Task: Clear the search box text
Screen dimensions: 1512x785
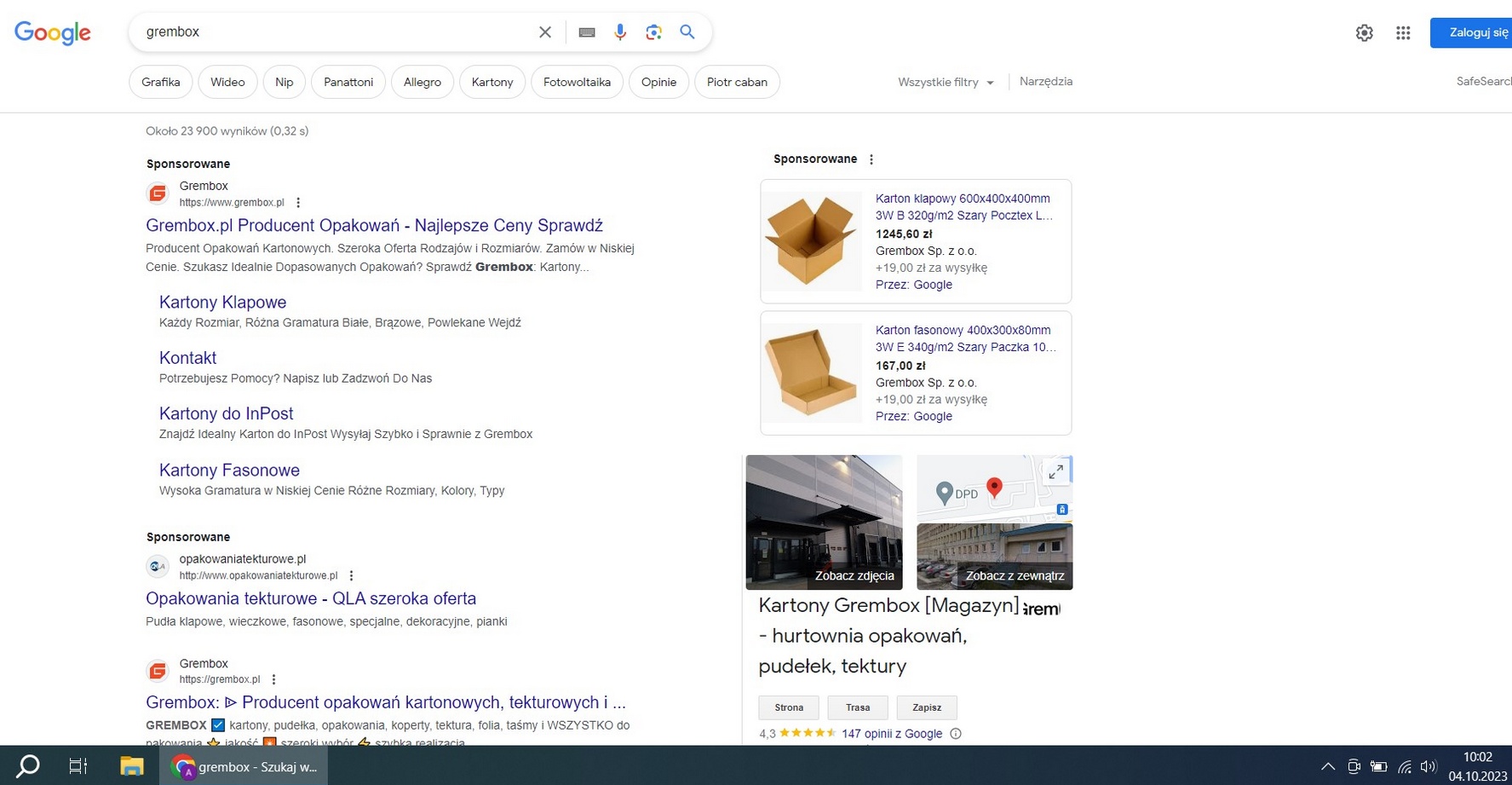Action: tap(545, 32)
